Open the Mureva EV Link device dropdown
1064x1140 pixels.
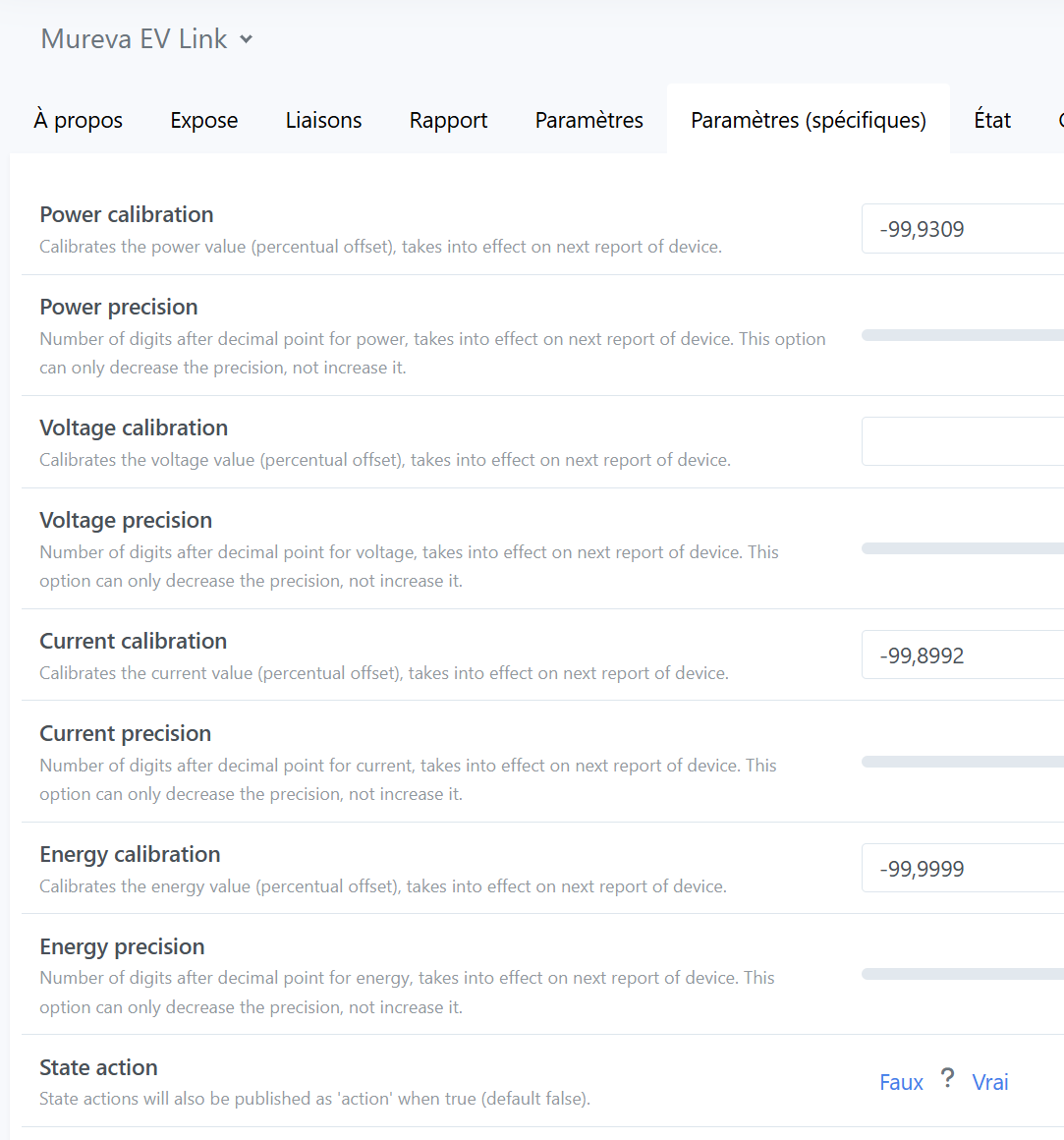(x=246, y=39)
